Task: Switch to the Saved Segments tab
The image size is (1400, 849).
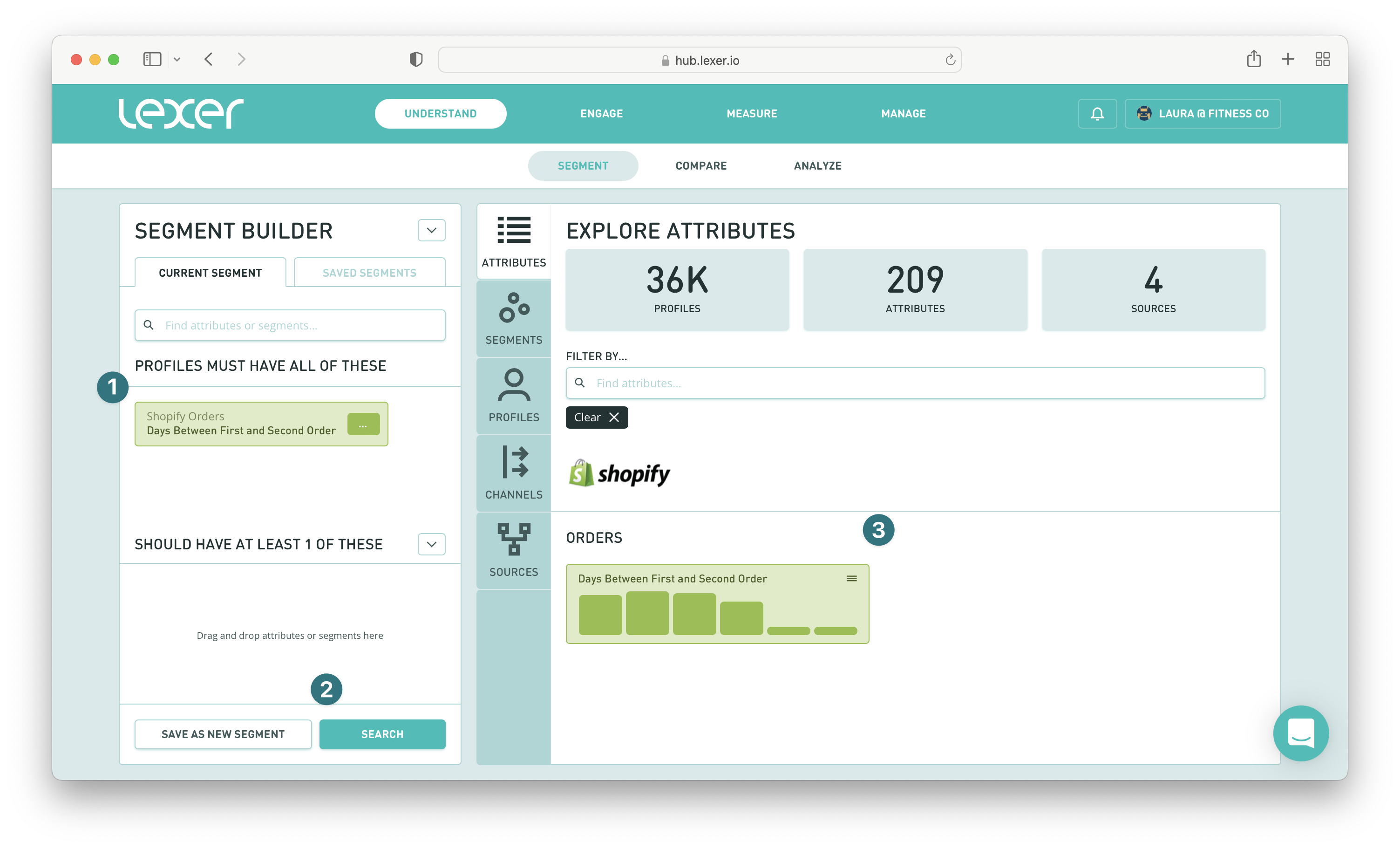Action: (369, 273)
